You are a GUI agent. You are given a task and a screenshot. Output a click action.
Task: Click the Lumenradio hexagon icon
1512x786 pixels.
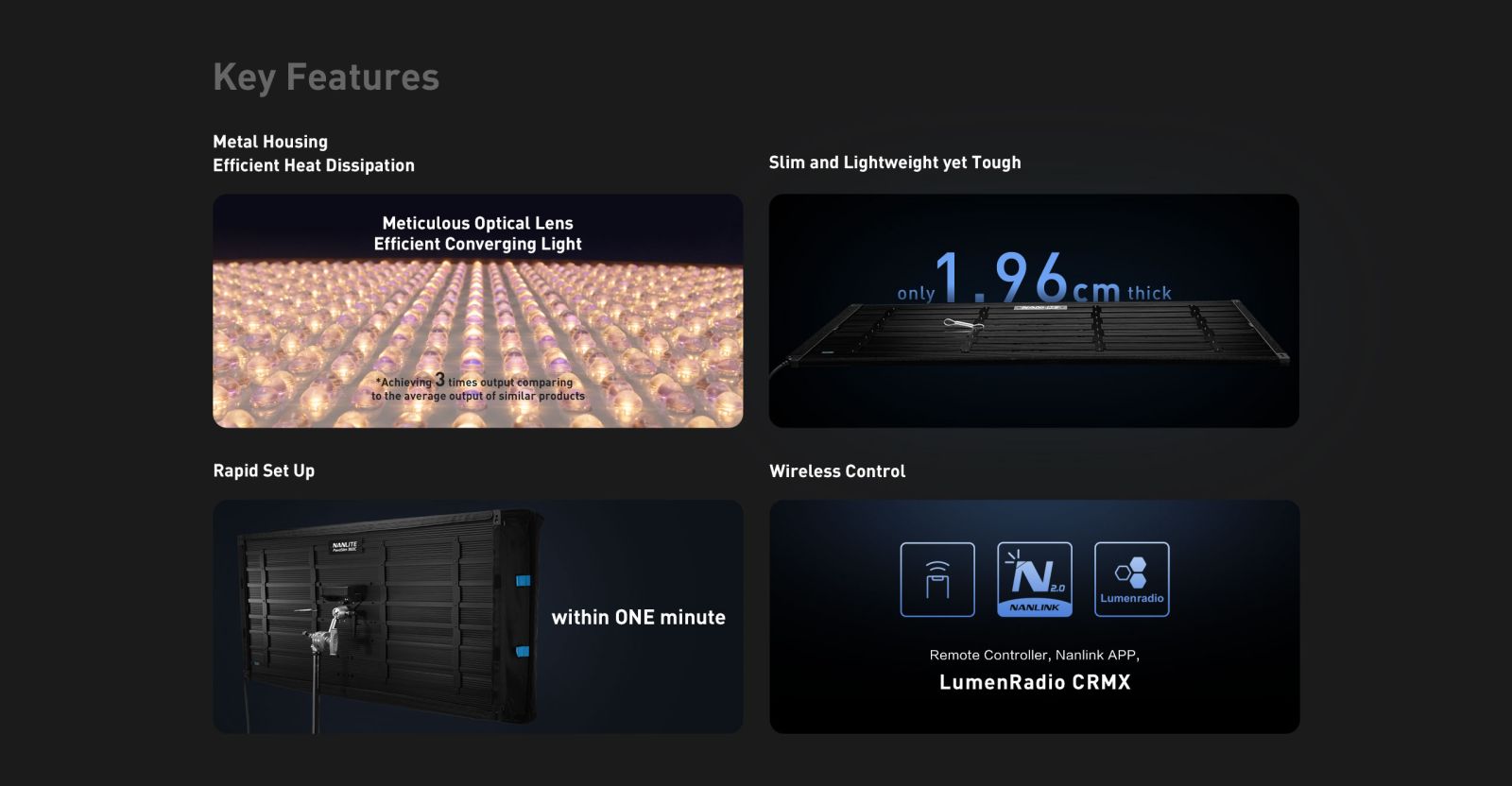[x=1131, y=579]
